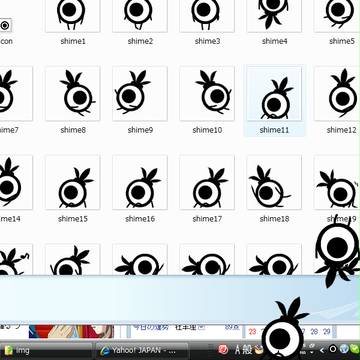Switch to the img folder taskbar button

[x=47, y=350]
